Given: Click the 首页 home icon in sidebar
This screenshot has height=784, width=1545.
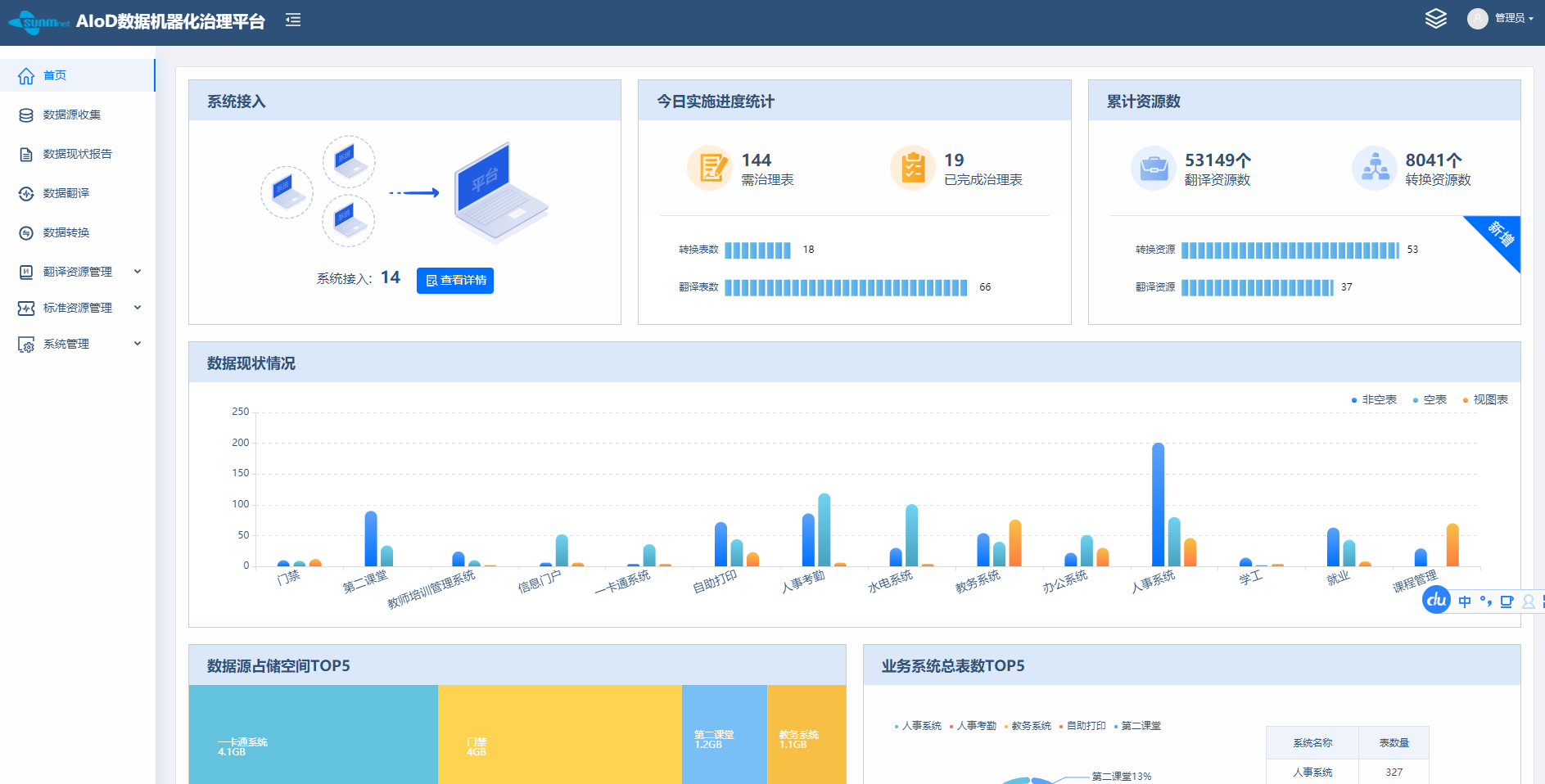Looking at the screenshot, I should [x=26, y=76].
